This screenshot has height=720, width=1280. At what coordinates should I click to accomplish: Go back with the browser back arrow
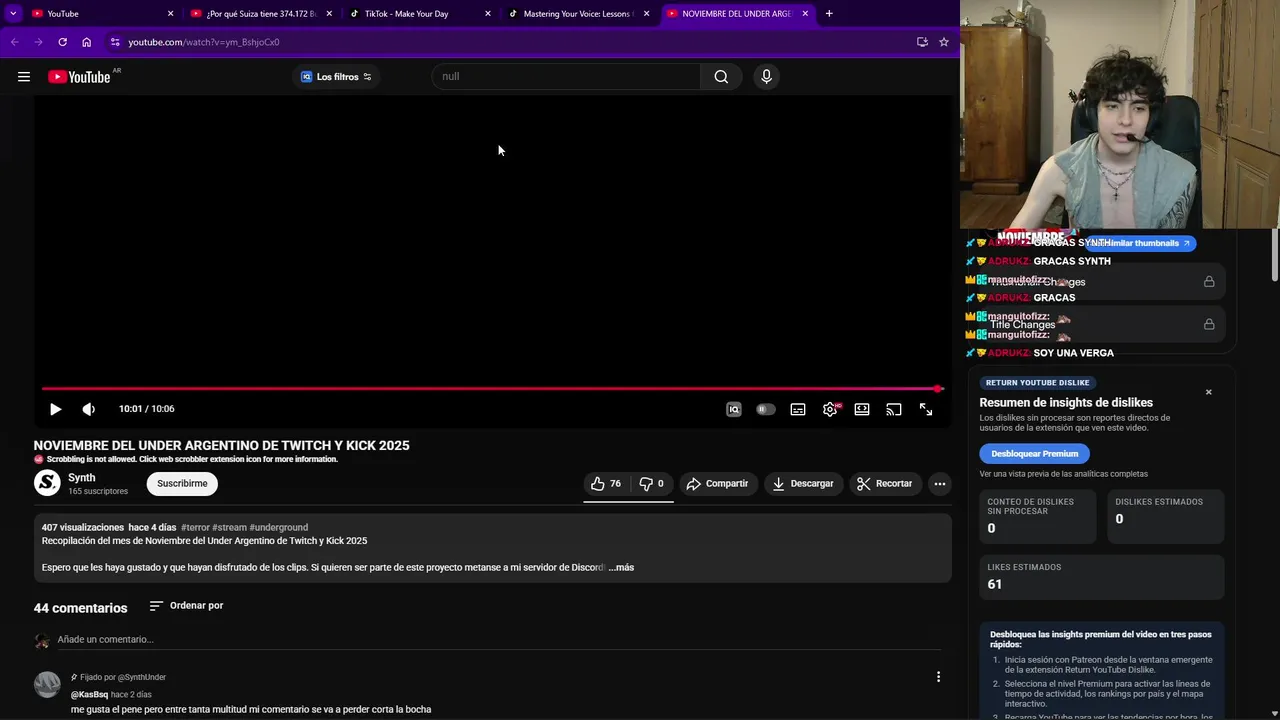(14, 42)
